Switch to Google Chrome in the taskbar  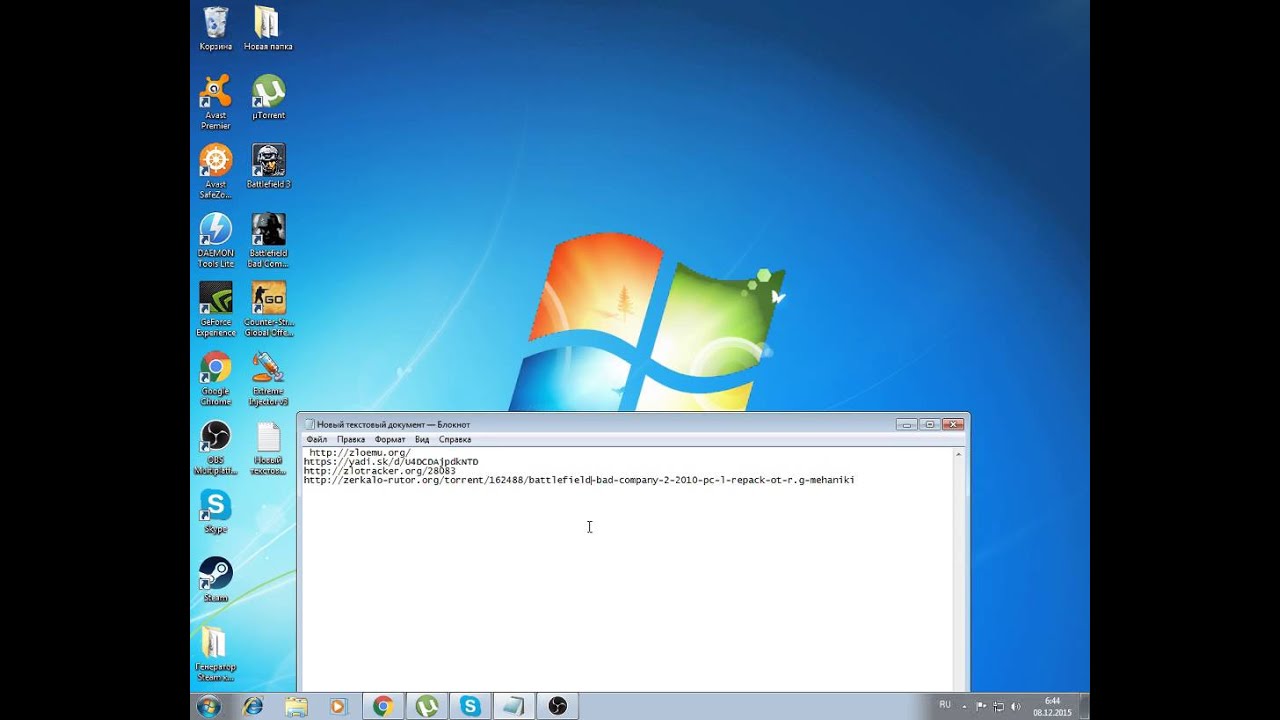[383, 706]
